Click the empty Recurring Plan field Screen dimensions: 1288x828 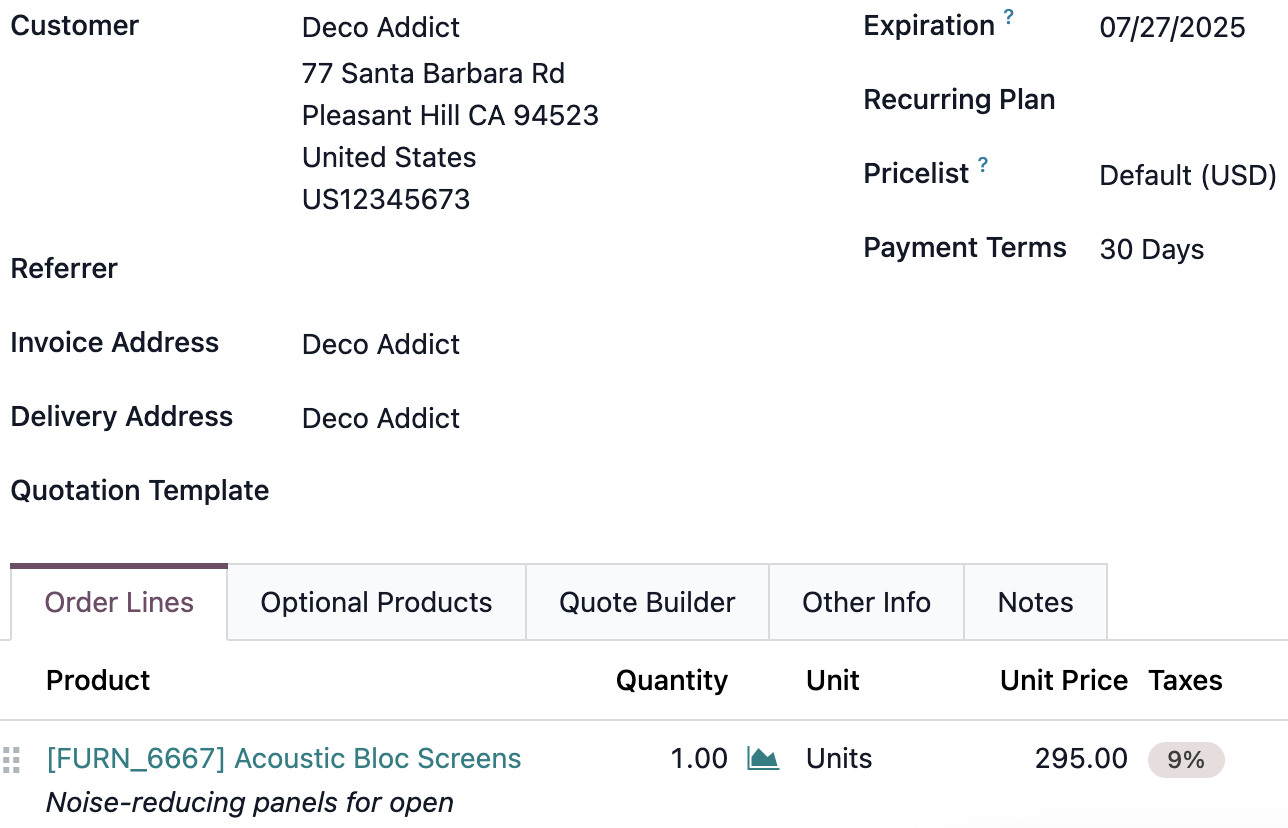(x=1189, y=102)
